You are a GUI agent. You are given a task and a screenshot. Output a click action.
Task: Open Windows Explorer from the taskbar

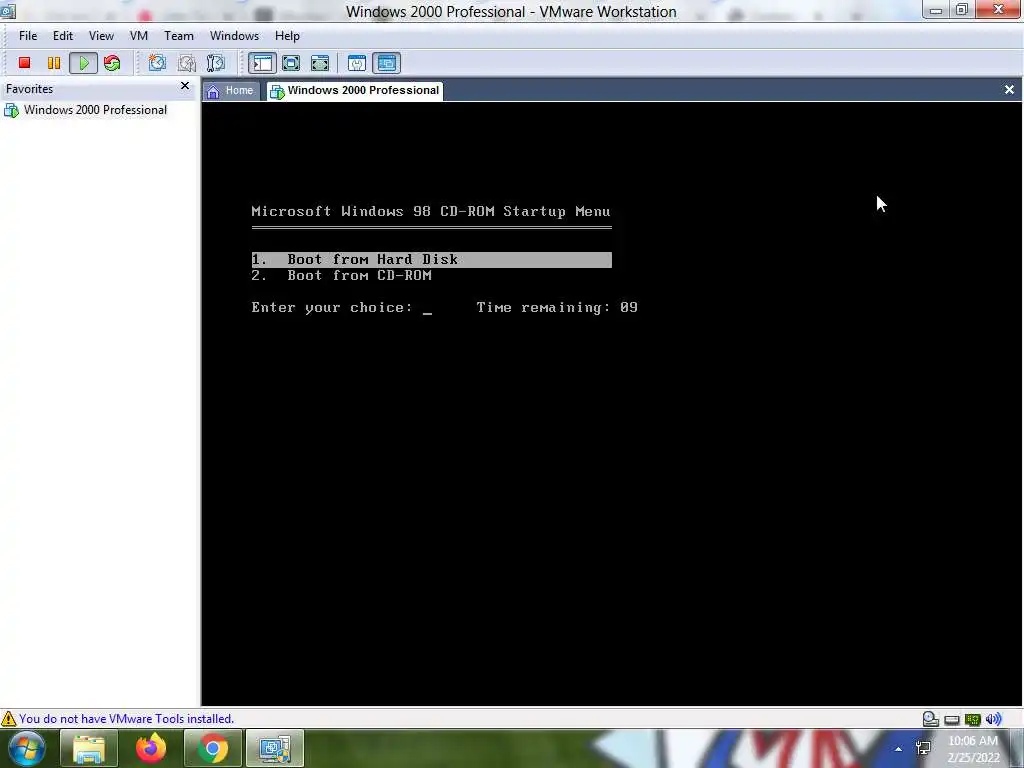click(x=89, y=748)
